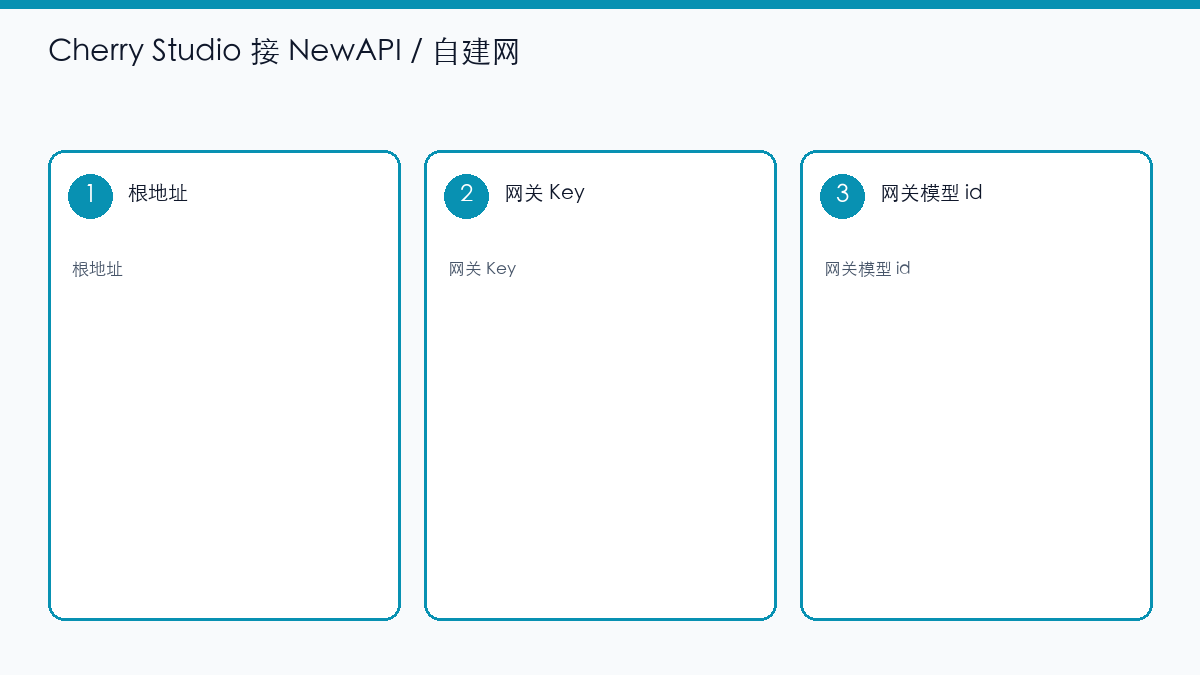Select the card heading '根地址'
The width and height of the screenshot is (1200, 675).
[158, 193]
